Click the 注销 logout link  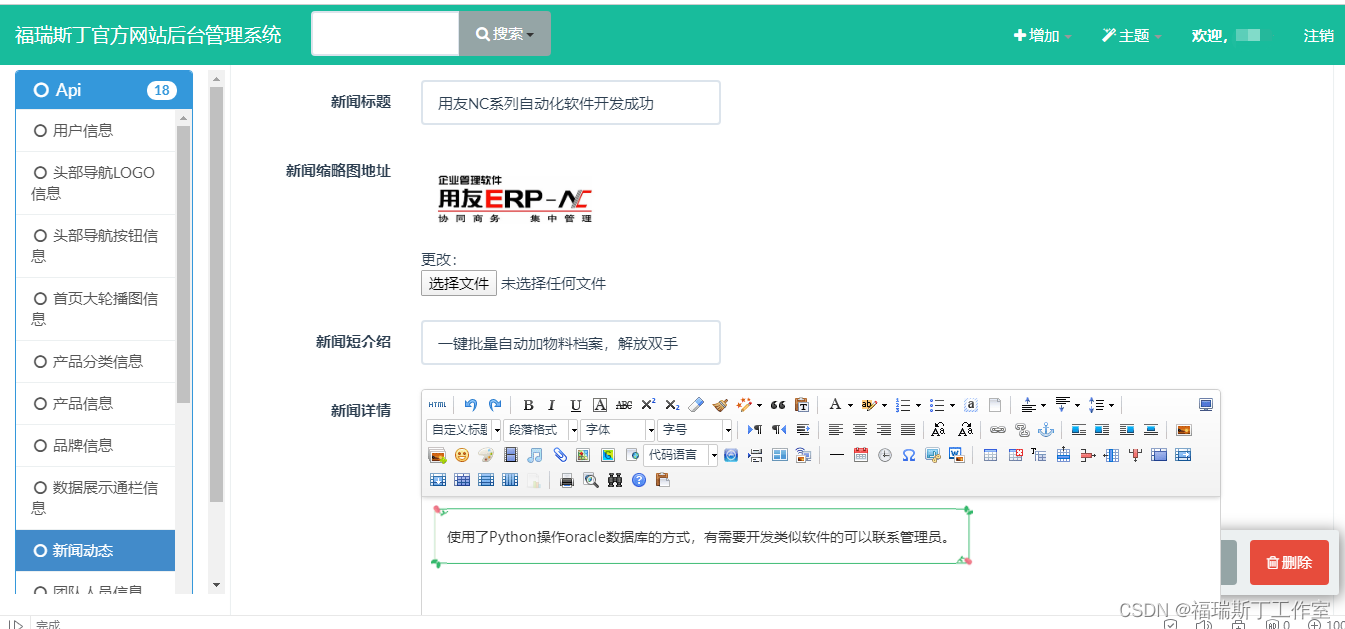(x=1318, y=35)
